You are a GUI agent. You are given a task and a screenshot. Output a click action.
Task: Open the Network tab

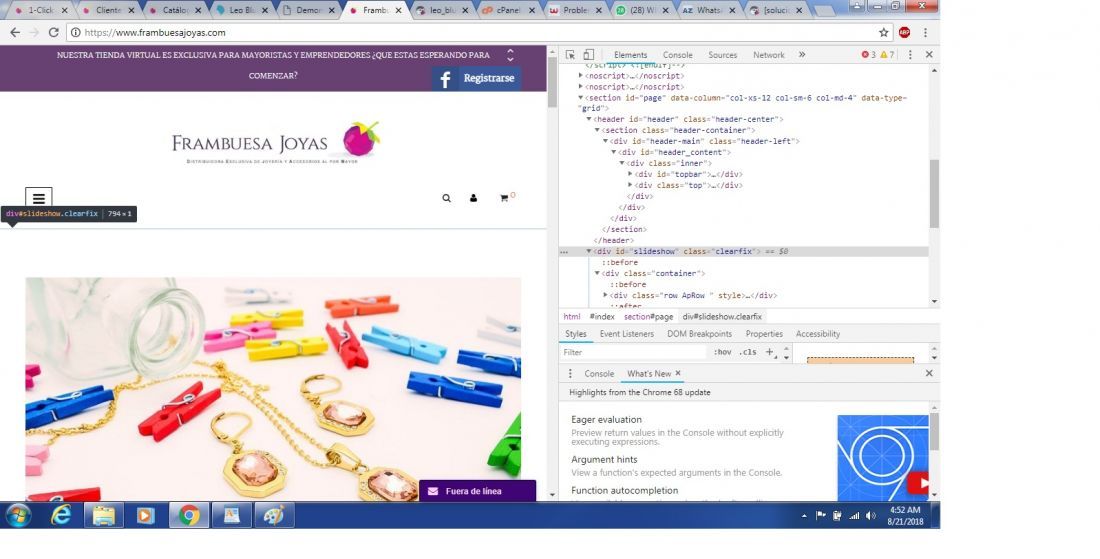point(769,55)
